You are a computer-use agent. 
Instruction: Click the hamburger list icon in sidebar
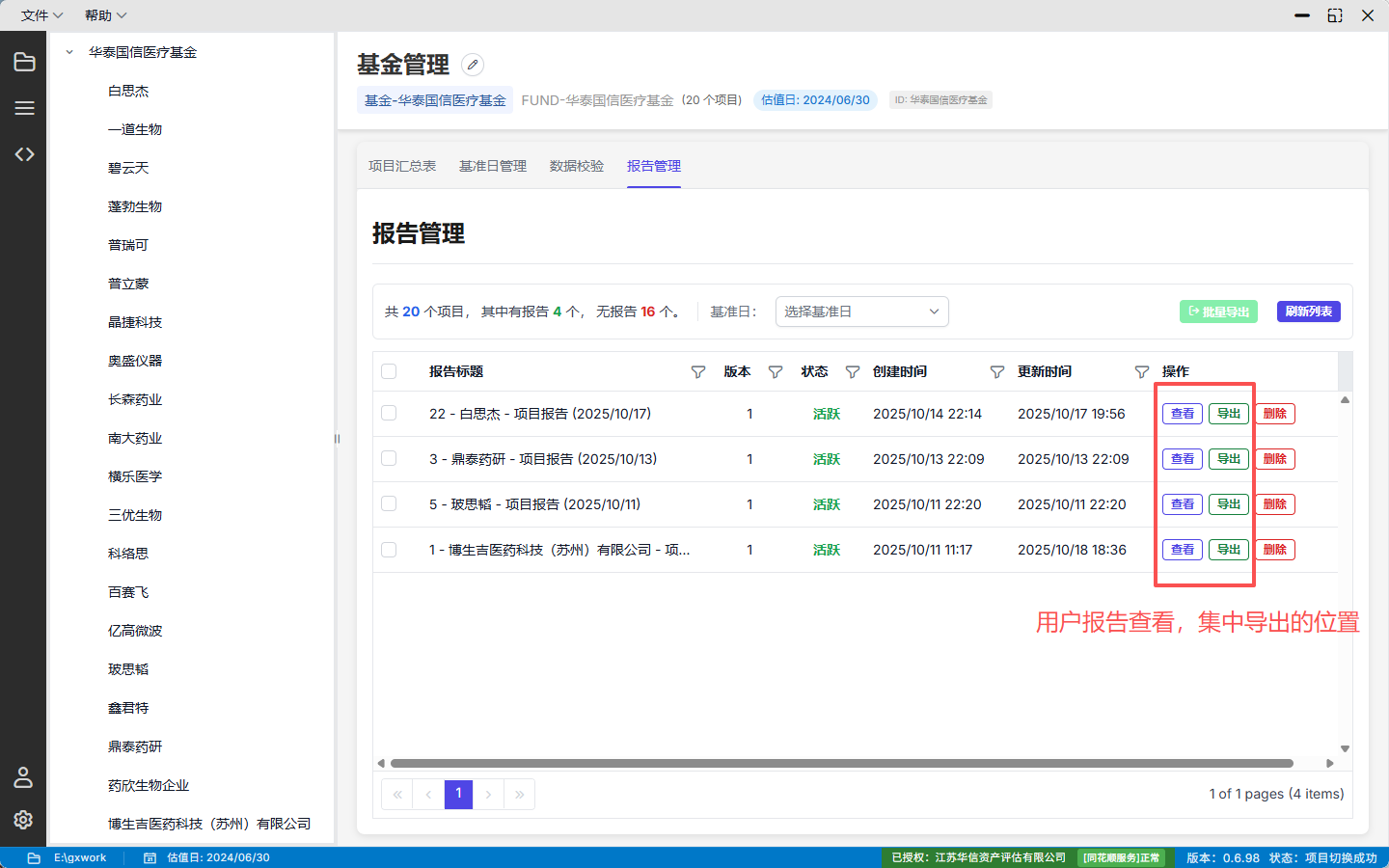[24, 108]
